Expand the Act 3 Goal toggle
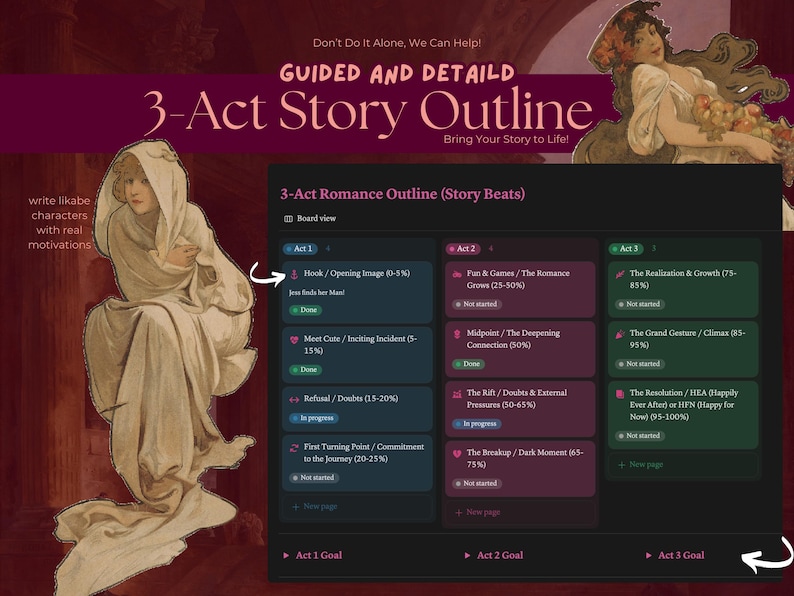 click(x=649, y=555)
